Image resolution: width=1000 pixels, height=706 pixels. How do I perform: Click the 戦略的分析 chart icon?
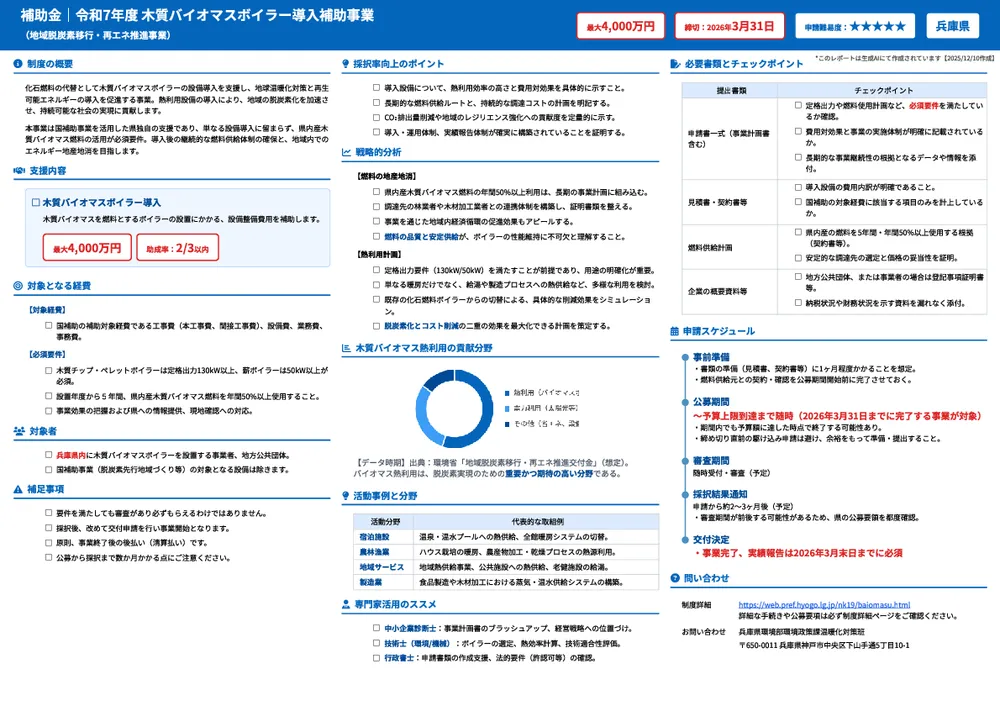click(346, 152)
